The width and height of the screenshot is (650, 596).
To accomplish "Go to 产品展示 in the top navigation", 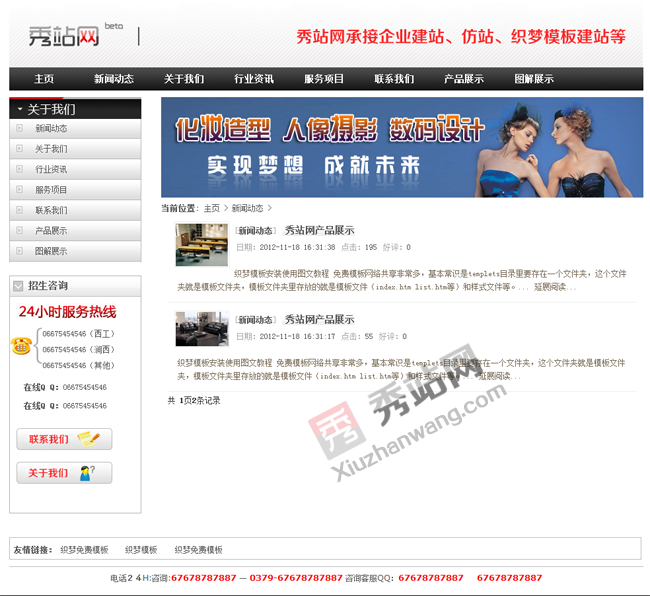I will pos(464,79).
